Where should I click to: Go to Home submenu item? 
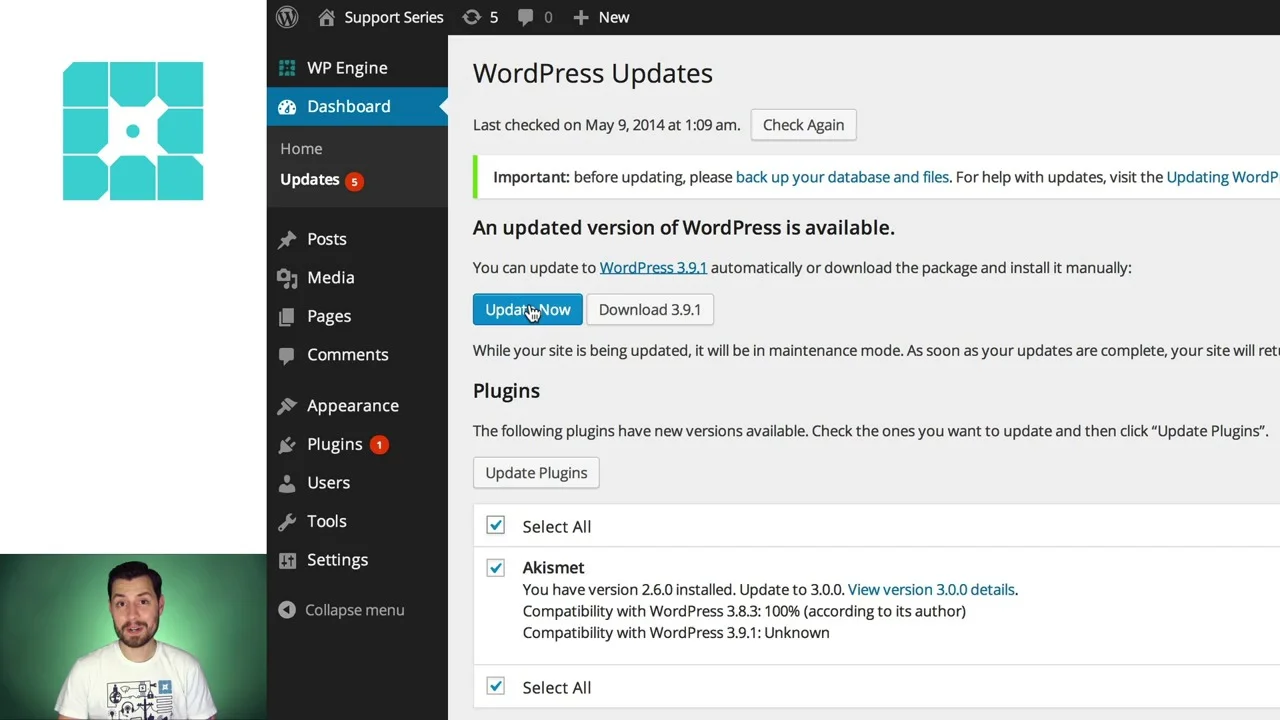[301, 149]
